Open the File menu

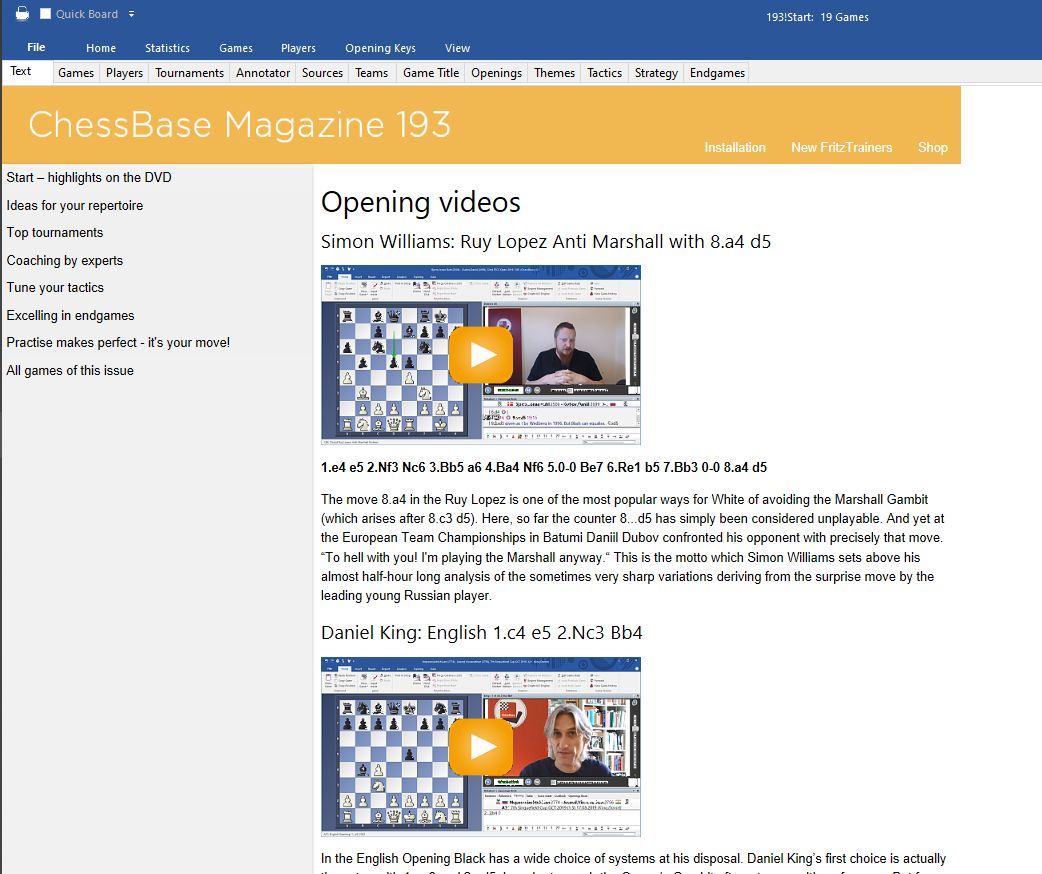tap(36, 47)
